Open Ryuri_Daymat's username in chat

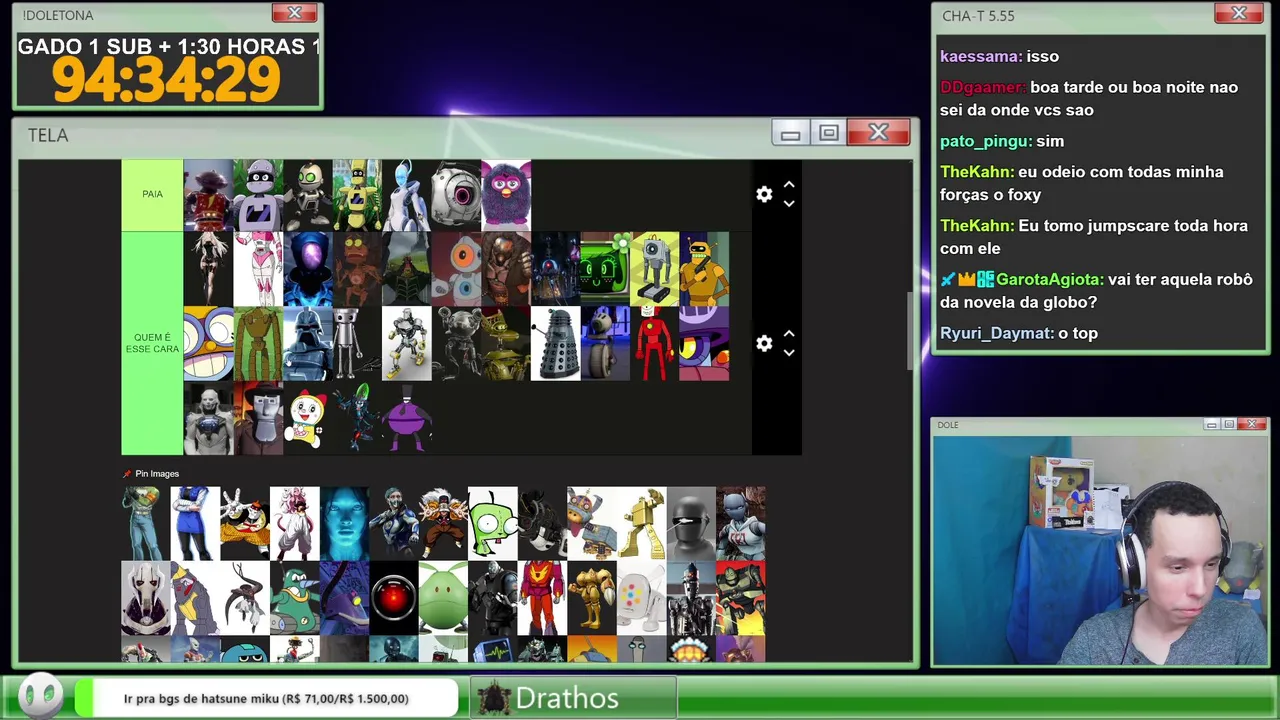[997, 333]
